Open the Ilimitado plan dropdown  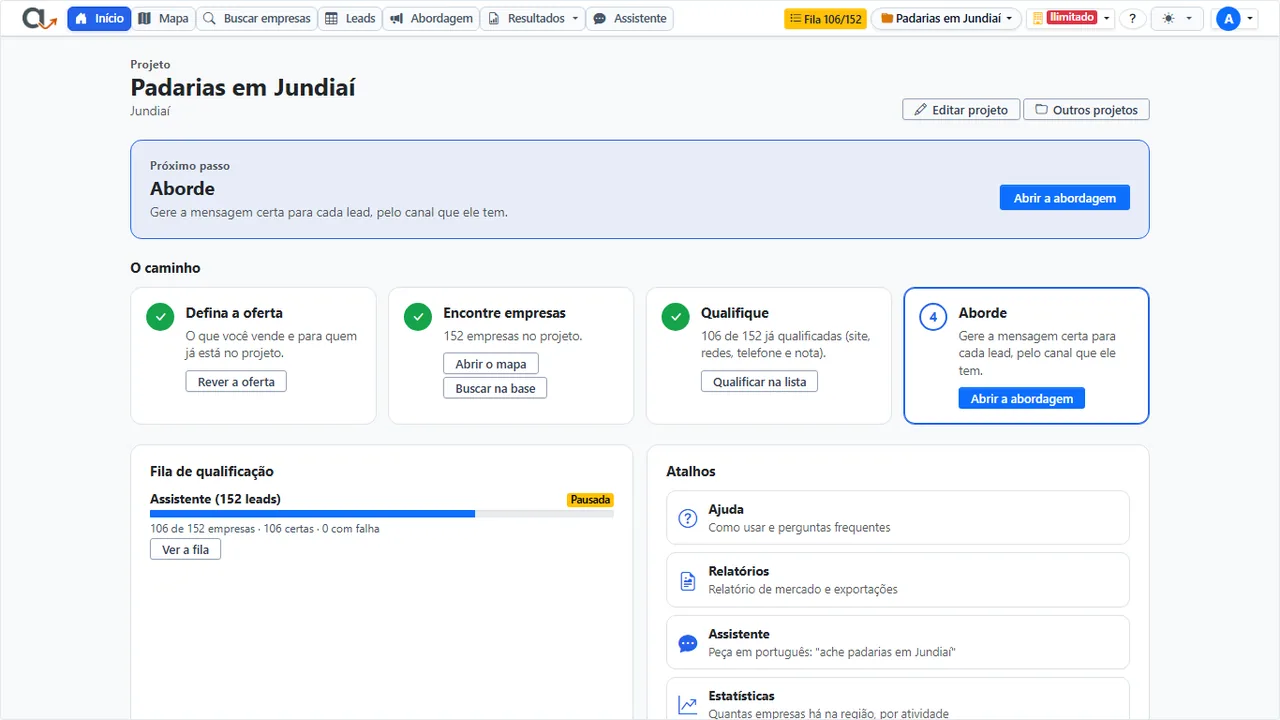(x=1070, y=19)
